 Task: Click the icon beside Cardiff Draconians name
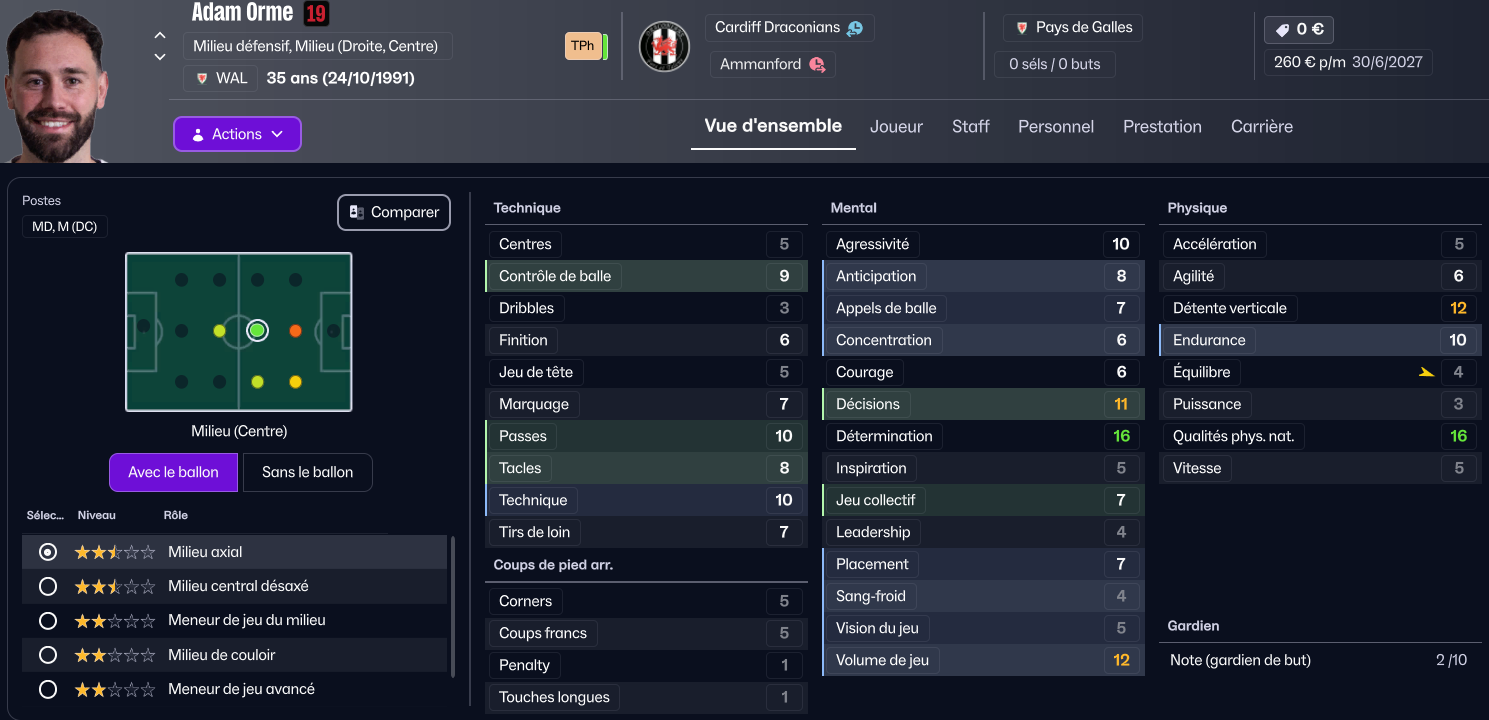[x=854, y=28]
